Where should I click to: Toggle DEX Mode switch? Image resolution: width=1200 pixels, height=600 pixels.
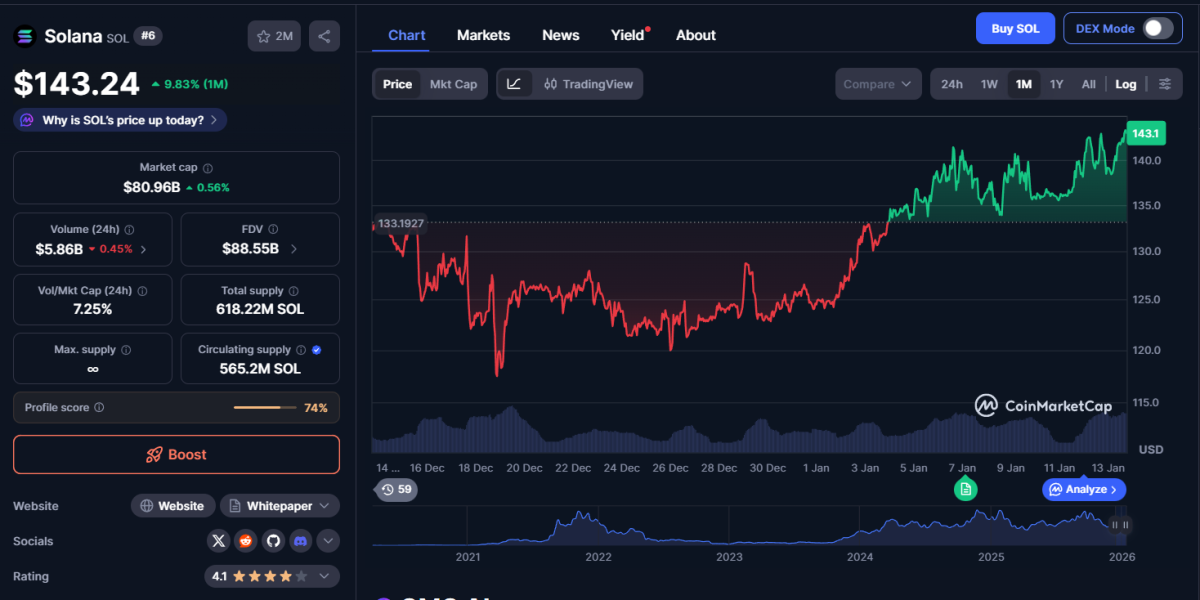[1157, 28]
